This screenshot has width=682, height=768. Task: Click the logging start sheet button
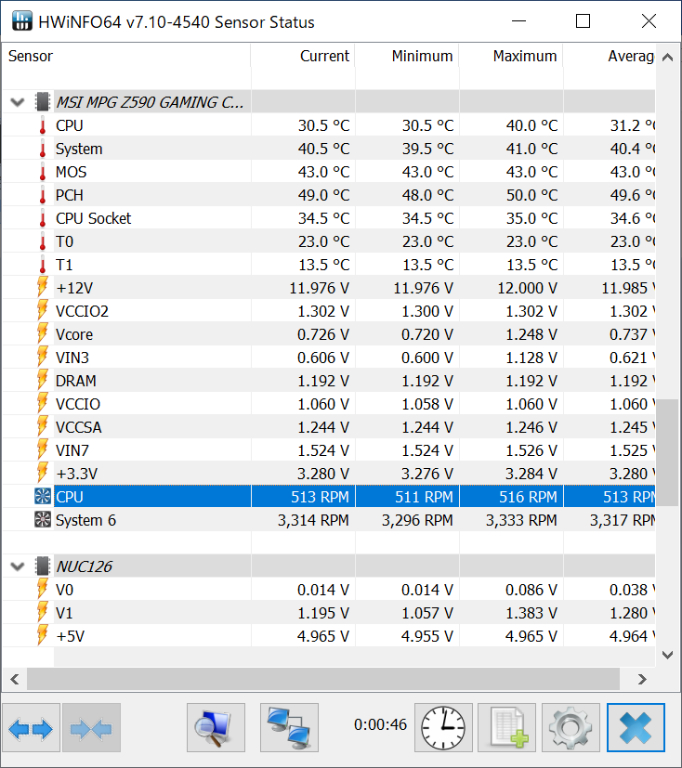pos(507,728)
